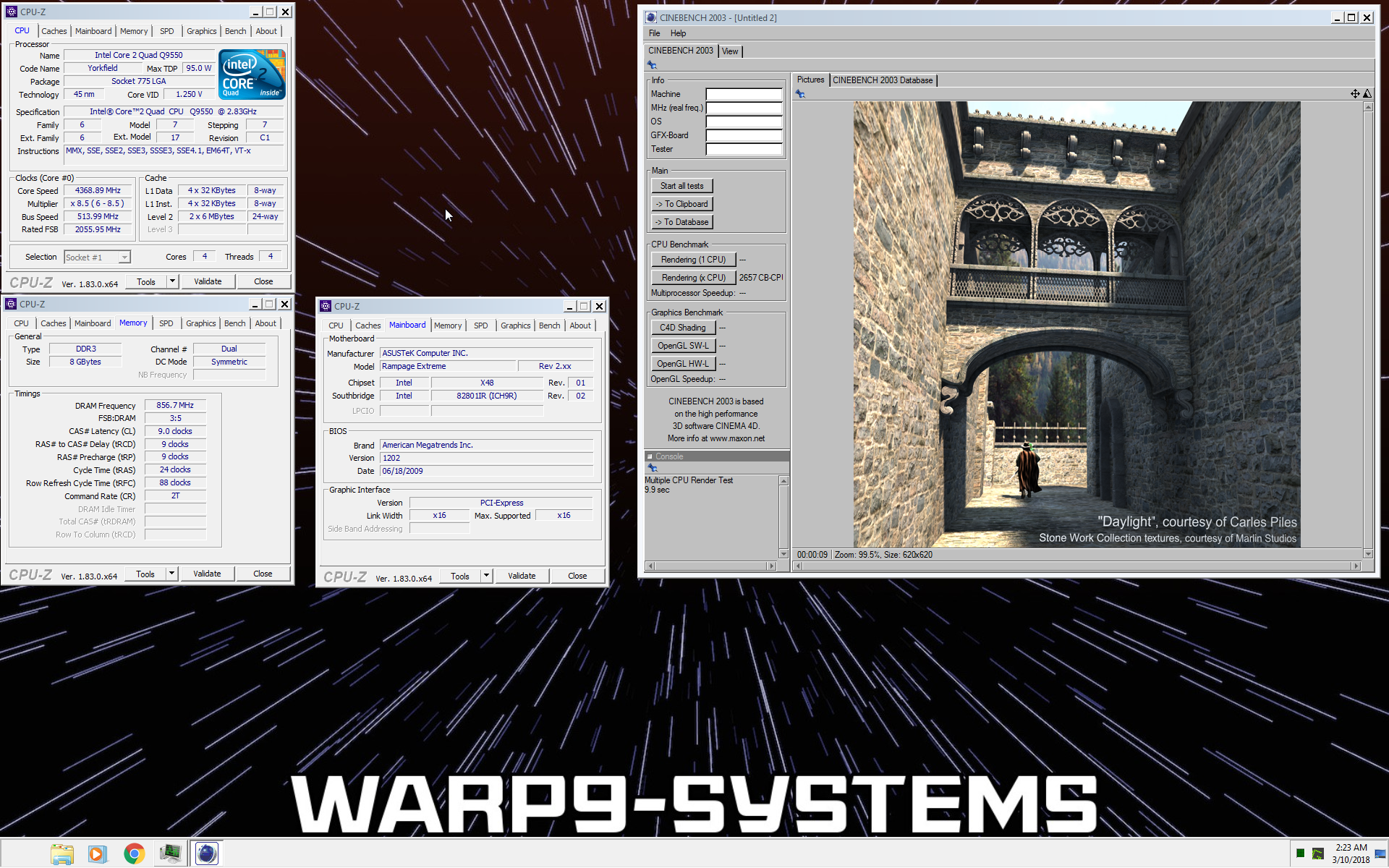The width and height of the screenshot is (1389, 868).
Task: Launch Google Chrome from the taskbar
Action: [134, 854]
